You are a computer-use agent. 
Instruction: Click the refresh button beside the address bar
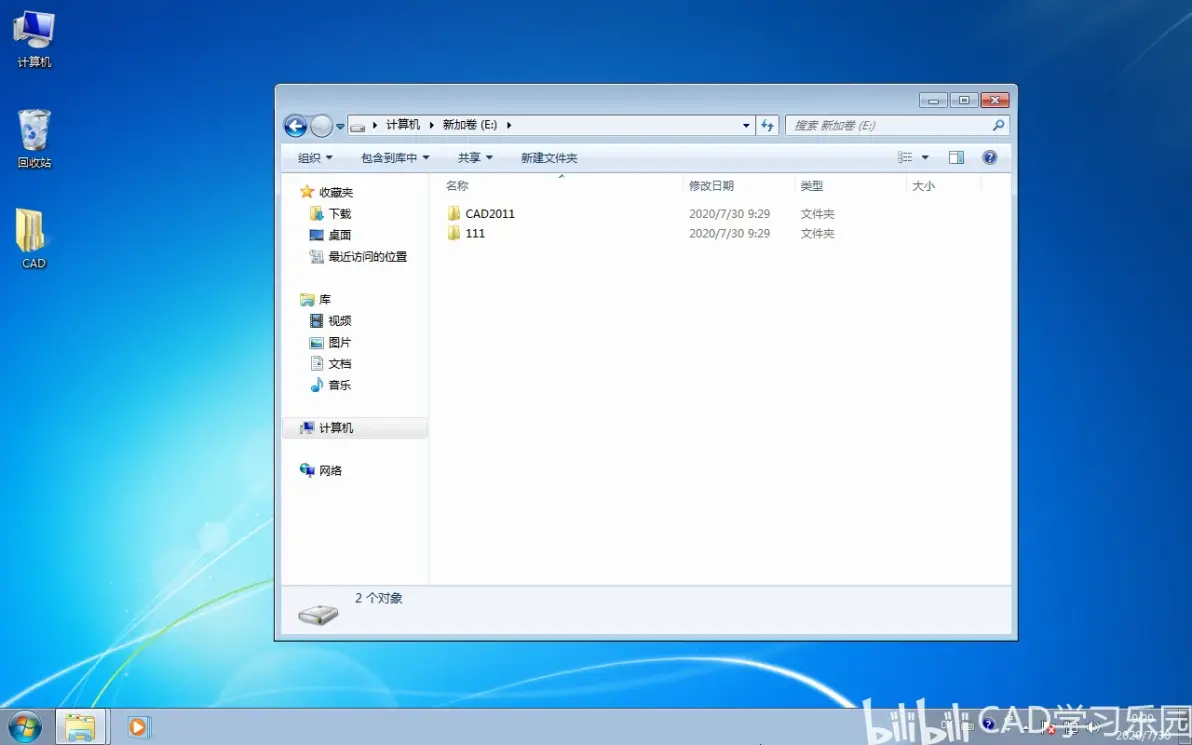tap(767, 125)
